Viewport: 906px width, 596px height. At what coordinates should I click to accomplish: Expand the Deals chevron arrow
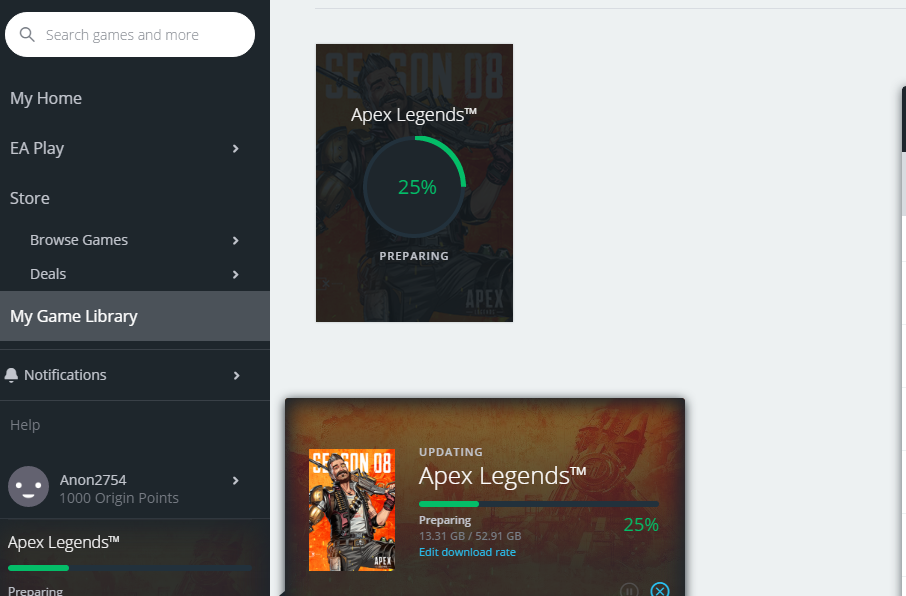235,275
